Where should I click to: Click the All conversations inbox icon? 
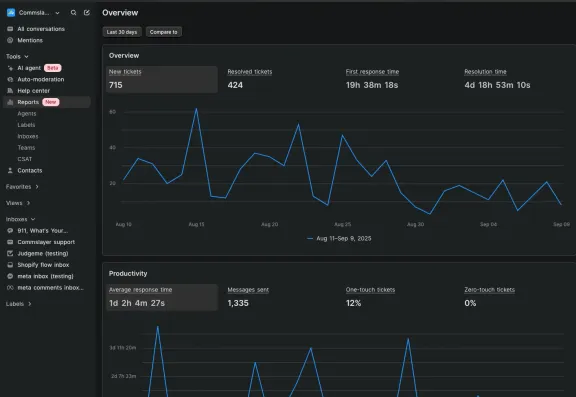pos(10,29)
